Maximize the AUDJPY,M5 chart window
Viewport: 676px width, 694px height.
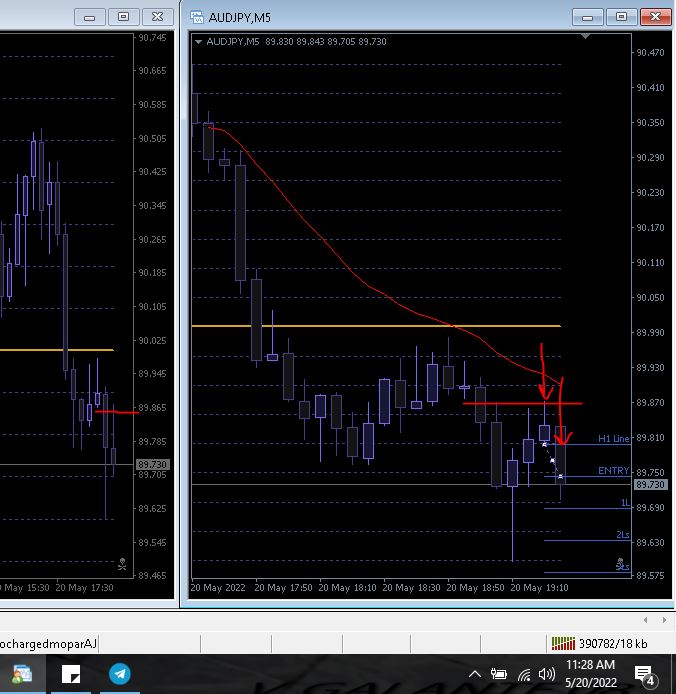(x=622, y=17)
